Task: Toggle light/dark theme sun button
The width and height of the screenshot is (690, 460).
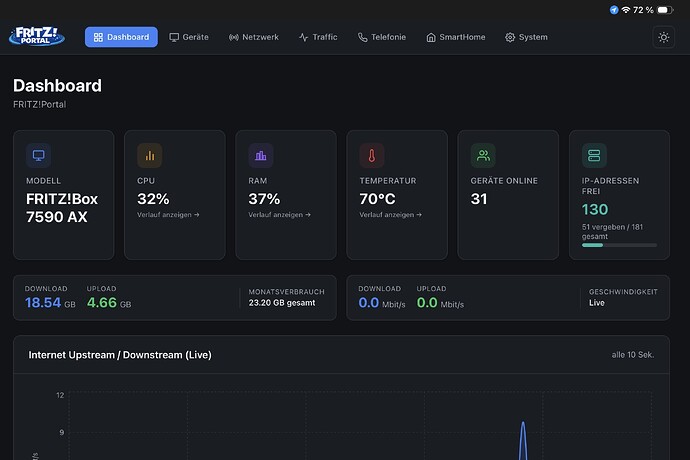Action: [664, 37]
